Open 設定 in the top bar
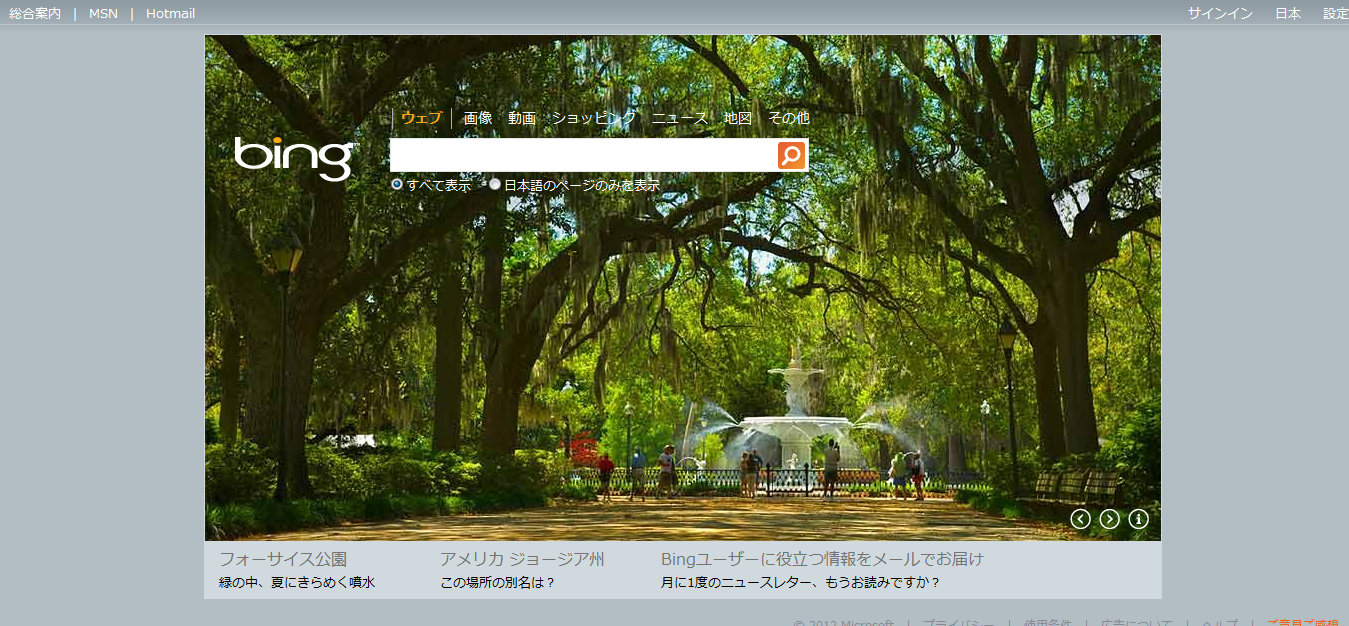This screenshot has height=626, width=1349. coord(1335,13)
